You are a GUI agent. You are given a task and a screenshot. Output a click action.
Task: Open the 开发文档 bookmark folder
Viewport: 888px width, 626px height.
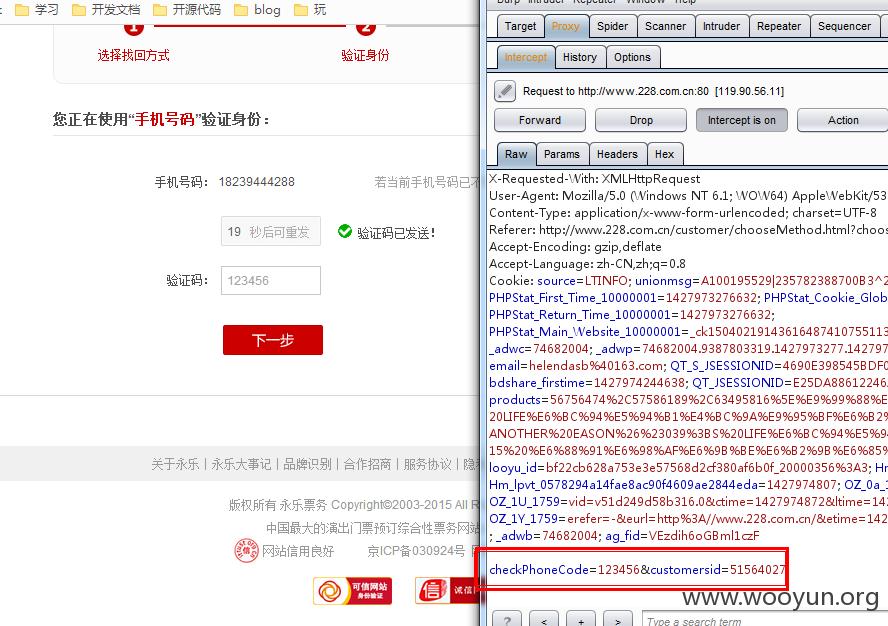click(x=106, y=10)
